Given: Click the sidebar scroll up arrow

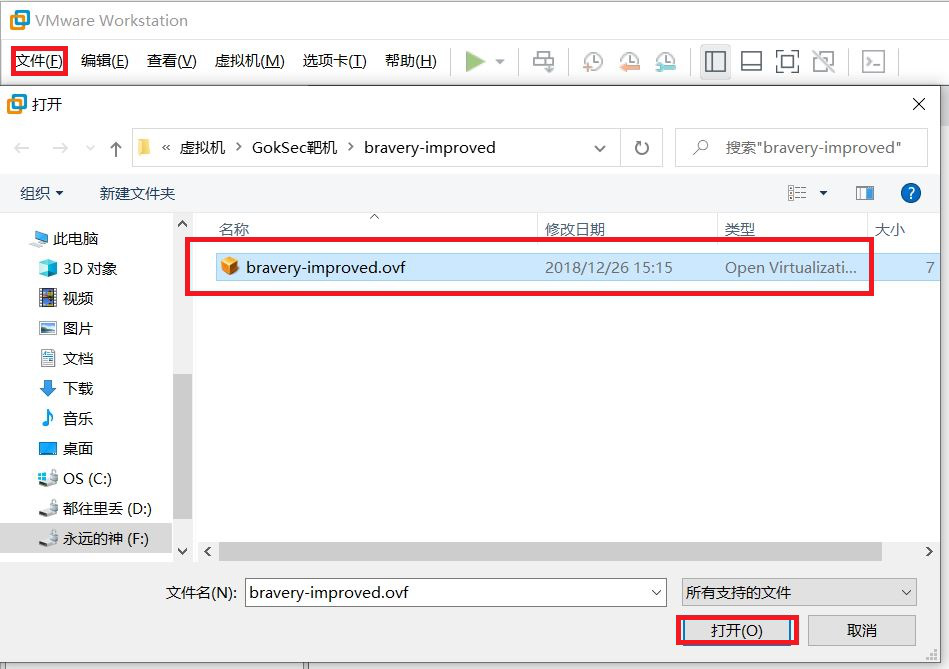Looking at the screenshot, I should pos(183,224).
